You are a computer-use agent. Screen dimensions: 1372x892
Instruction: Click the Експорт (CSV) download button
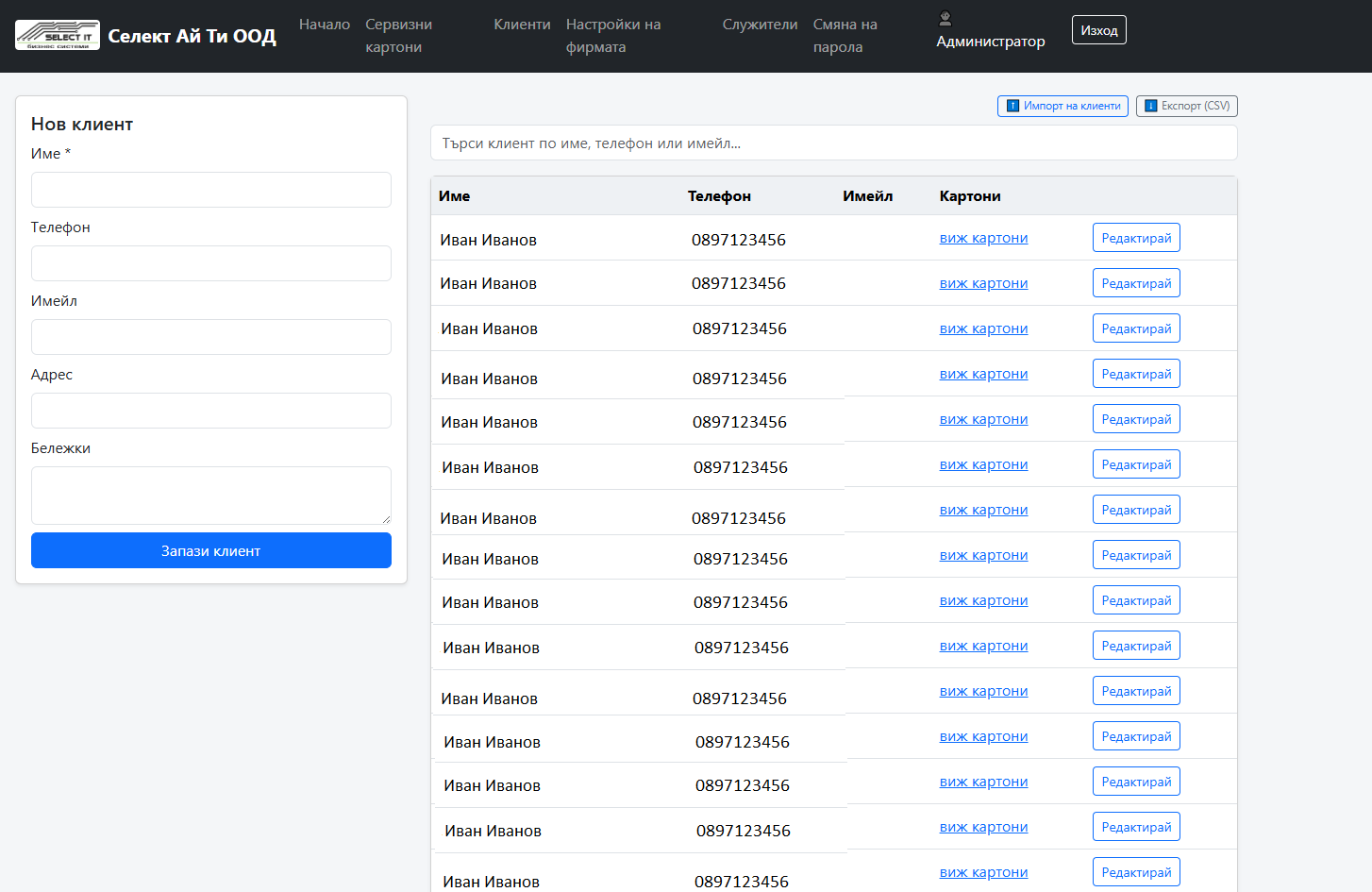pos(1187,106)
